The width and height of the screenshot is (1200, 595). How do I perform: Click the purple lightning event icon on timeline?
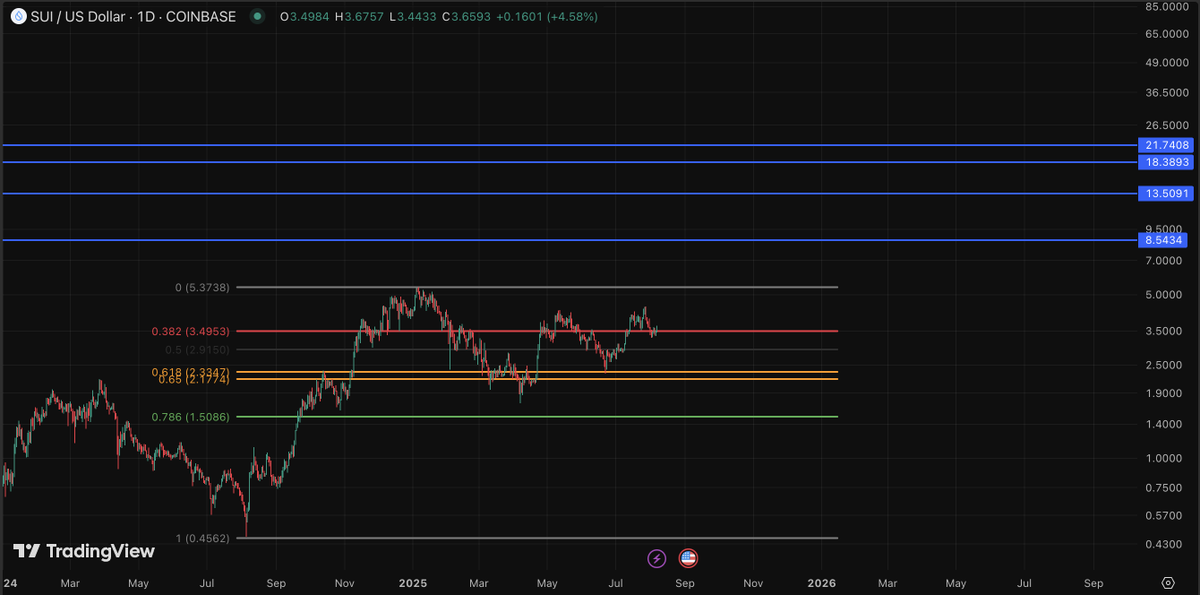(659, 558)
